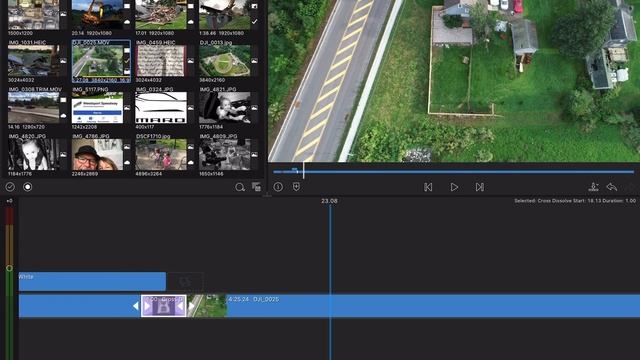Select the IMG_4809.JPG thumbnail
The height and width of the screenshot is (360, 640).
(x=225, y=155)
